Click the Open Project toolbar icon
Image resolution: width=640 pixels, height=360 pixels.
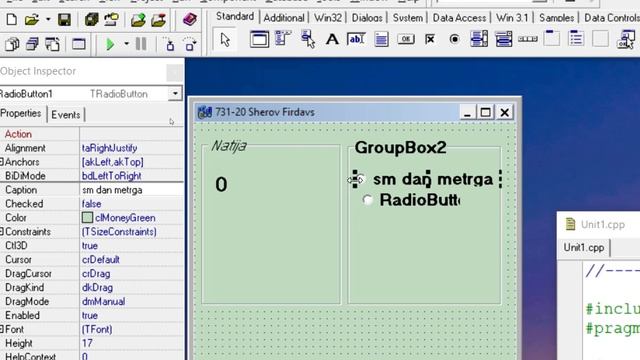111,20
